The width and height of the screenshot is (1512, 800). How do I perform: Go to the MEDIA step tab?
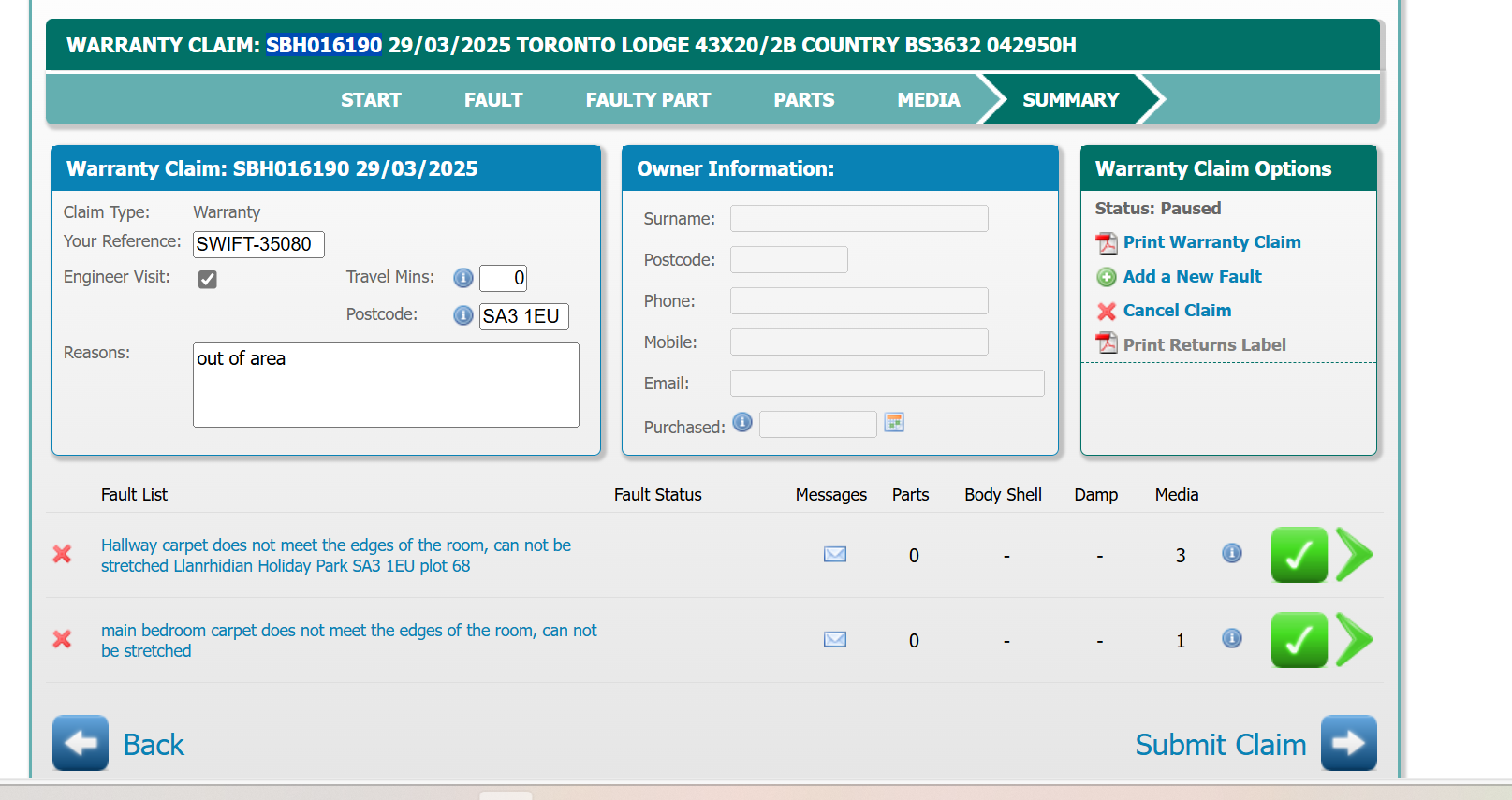tap(928, 100)
